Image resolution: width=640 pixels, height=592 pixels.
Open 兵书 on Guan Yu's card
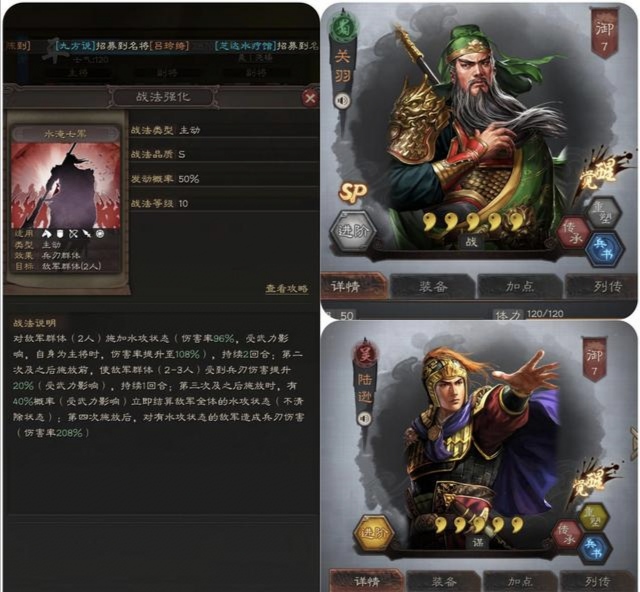pos(604,248)
